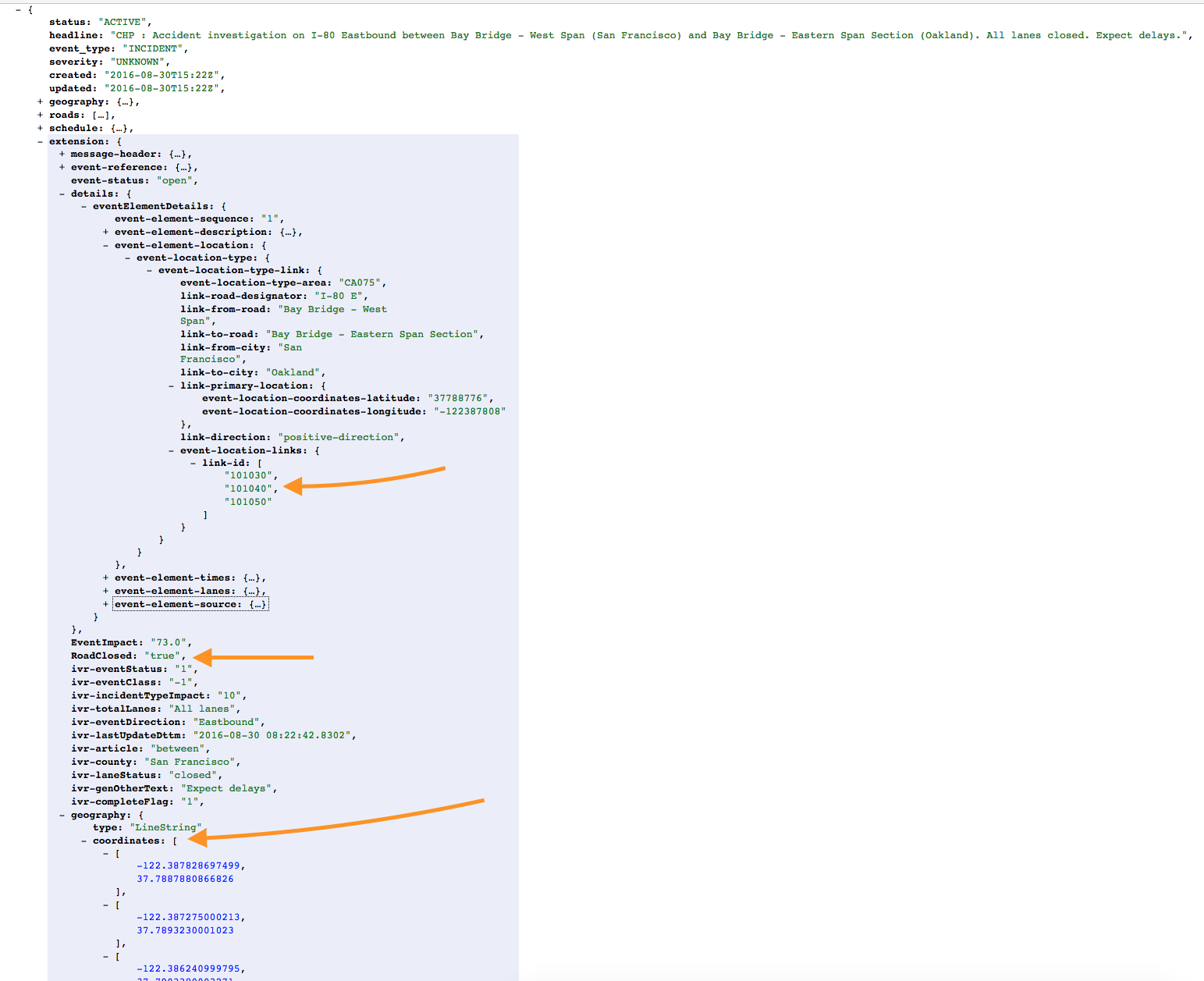Click ivr-incidentTypeImpact value "10"
This screenshot has height=981, width=1204.
coord(229,696)
